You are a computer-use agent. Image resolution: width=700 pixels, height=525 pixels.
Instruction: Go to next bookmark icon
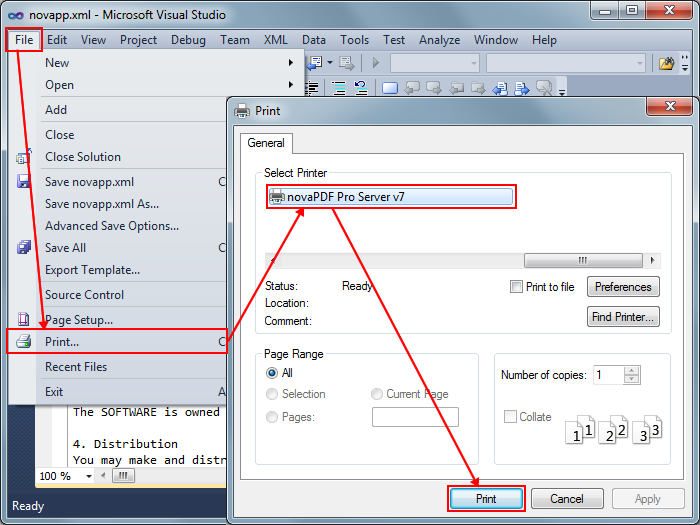coord(433,88)
